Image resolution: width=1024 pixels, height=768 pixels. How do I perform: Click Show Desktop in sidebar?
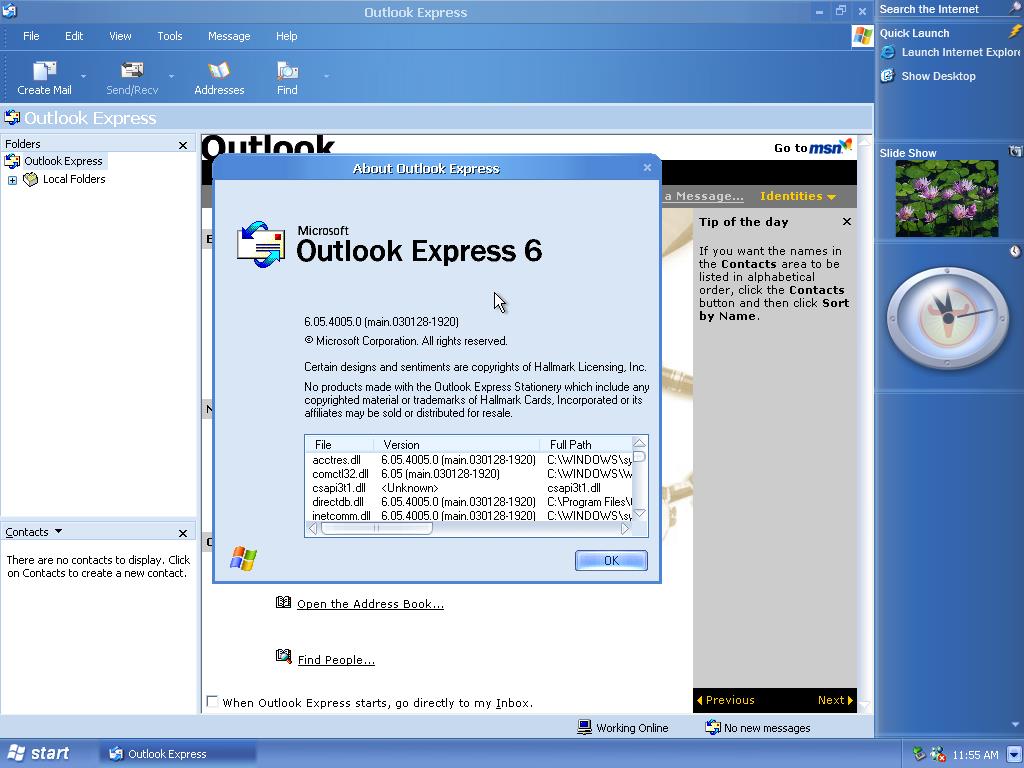928,76
